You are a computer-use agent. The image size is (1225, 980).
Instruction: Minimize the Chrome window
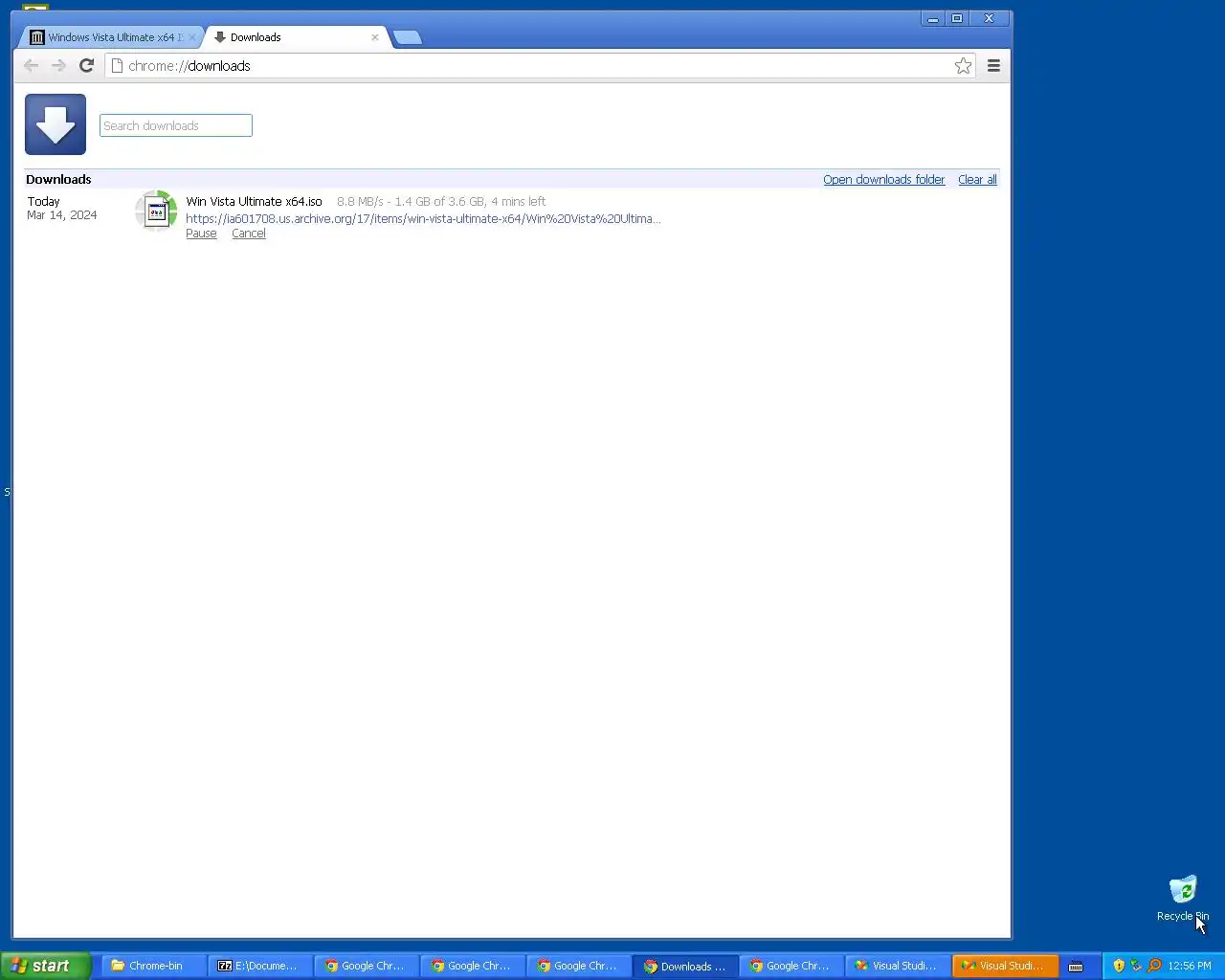point(933,18)
